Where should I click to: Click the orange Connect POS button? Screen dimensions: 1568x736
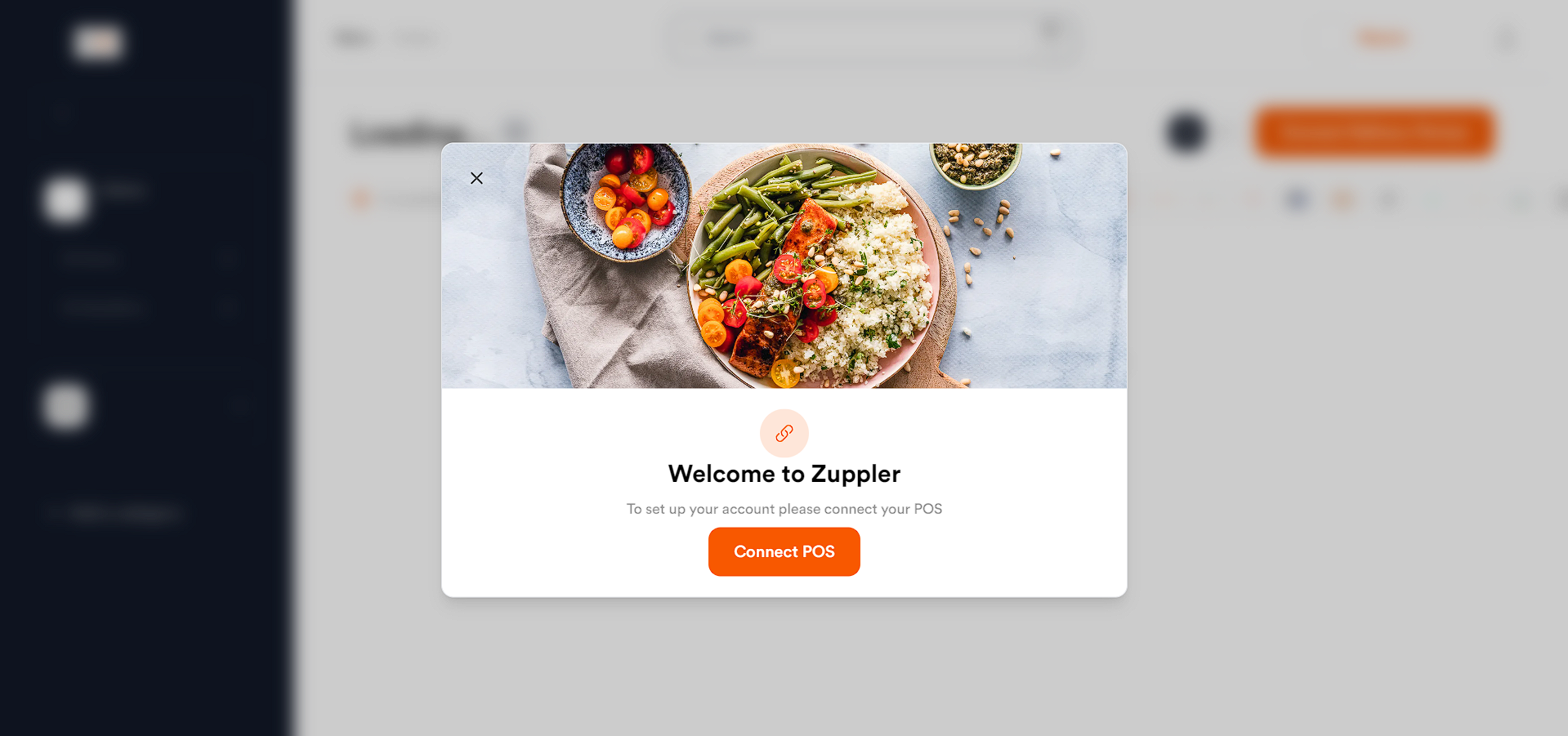tap(784, 551)
